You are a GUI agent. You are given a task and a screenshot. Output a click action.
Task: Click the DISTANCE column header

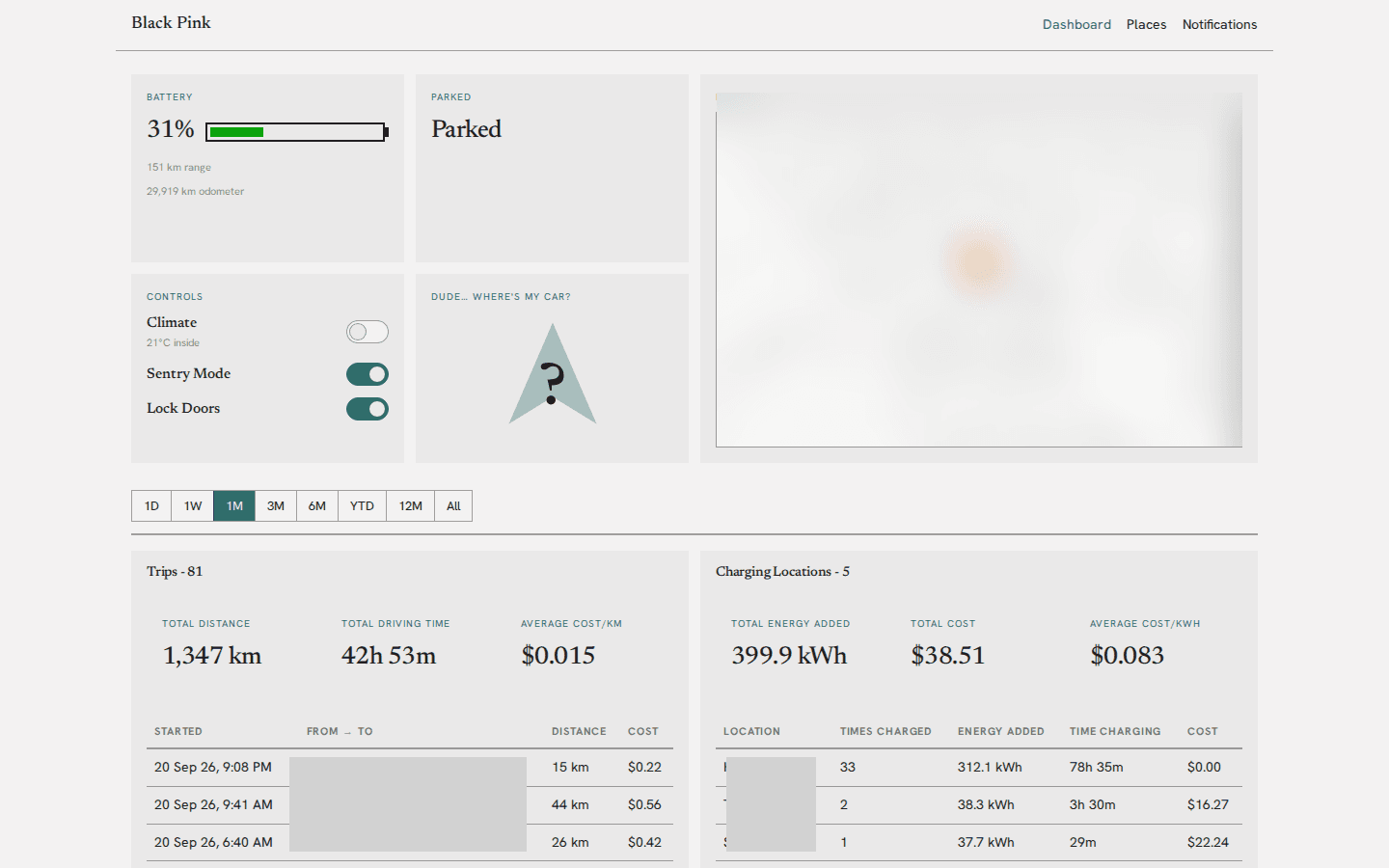[579, 732]
